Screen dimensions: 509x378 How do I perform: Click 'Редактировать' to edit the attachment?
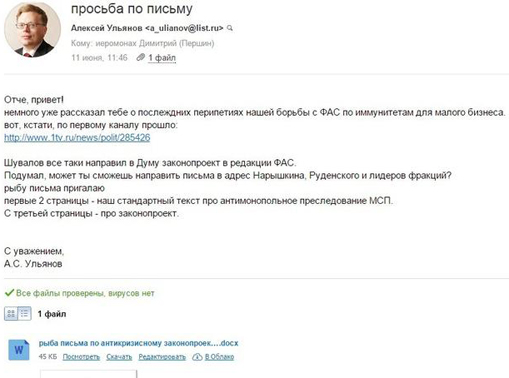(162, 357)
